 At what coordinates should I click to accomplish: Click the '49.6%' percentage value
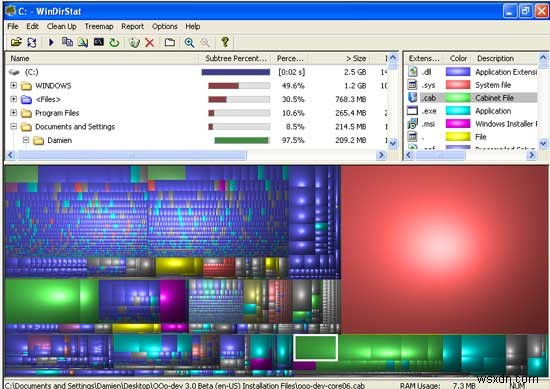pyautogui.click(x=293, y=86)
